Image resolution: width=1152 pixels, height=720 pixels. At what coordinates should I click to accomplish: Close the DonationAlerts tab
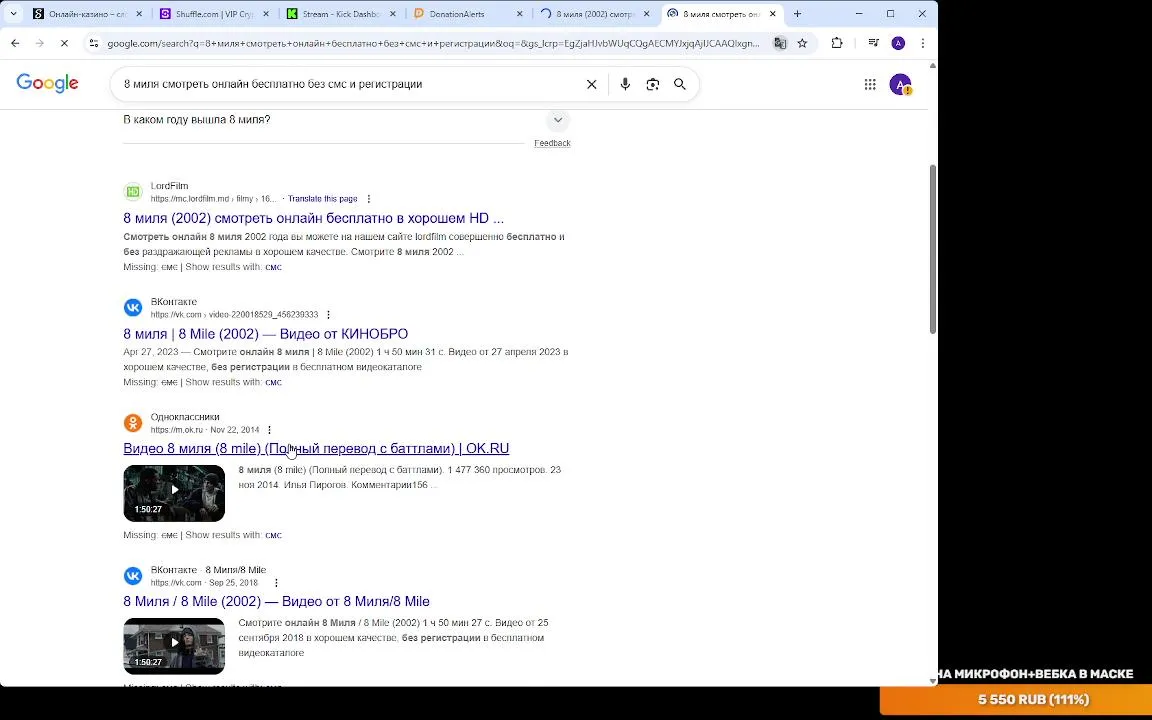point(519,14)
